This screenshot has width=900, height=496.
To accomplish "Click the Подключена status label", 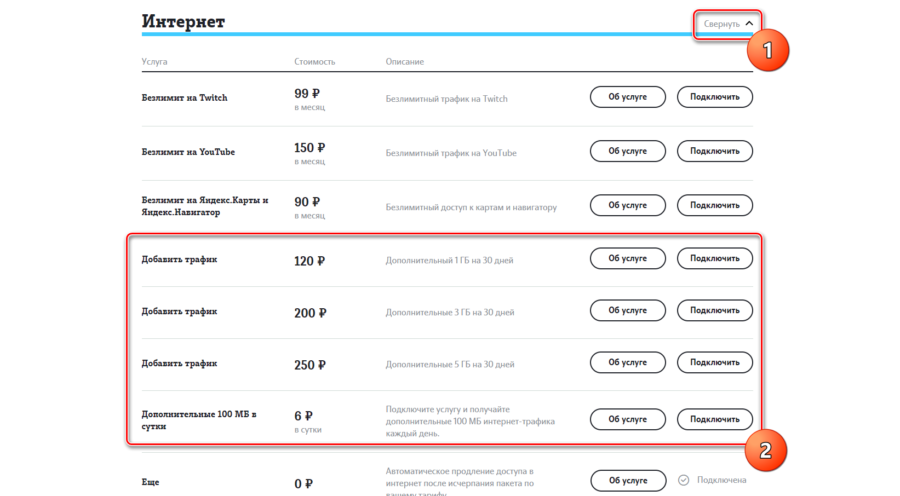I will tap(721, 480).
